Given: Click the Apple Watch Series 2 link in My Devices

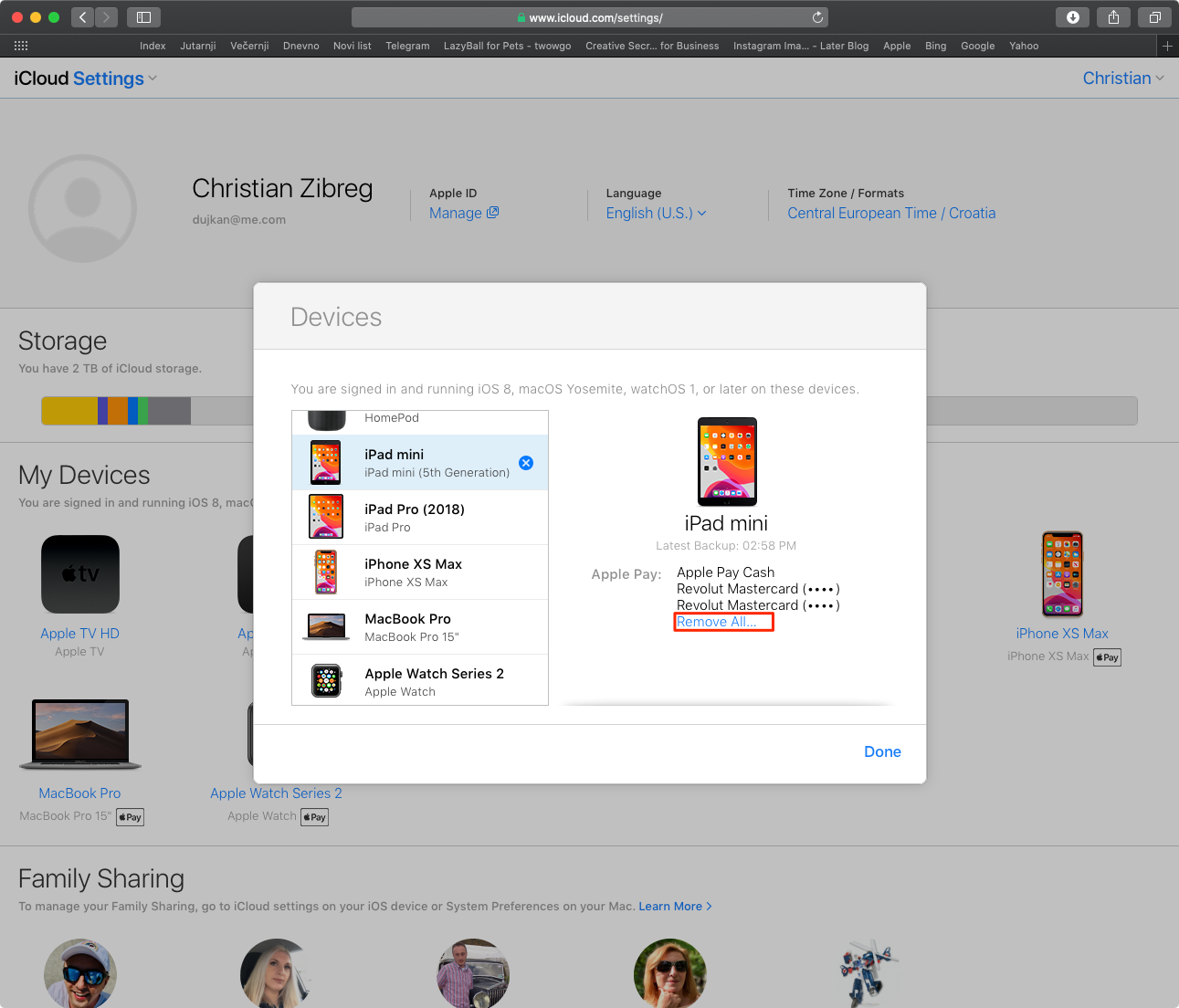Looking at the screenshot, I should coord(276,793).
